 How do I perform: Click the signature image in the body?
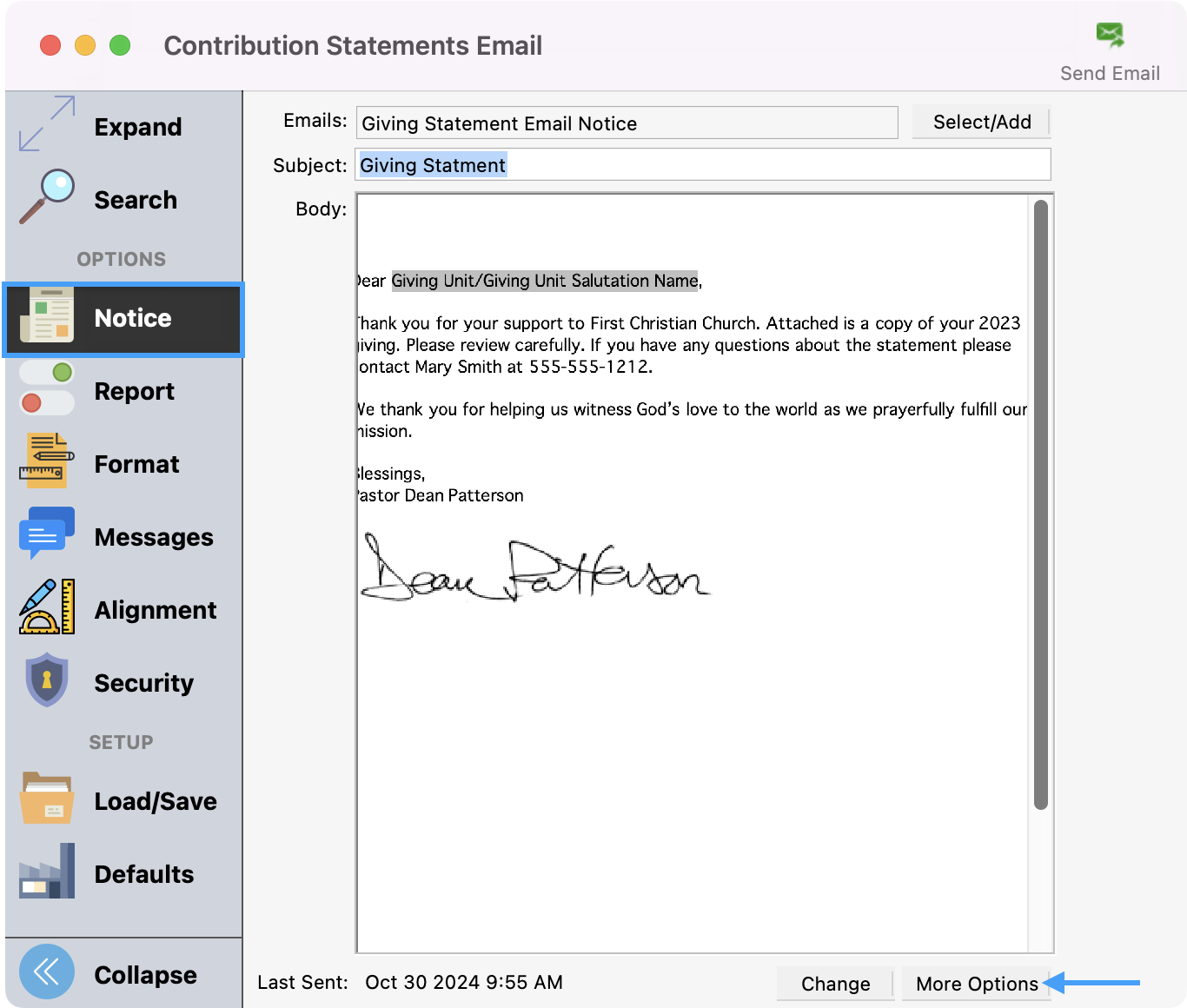[x=534, y=570]
